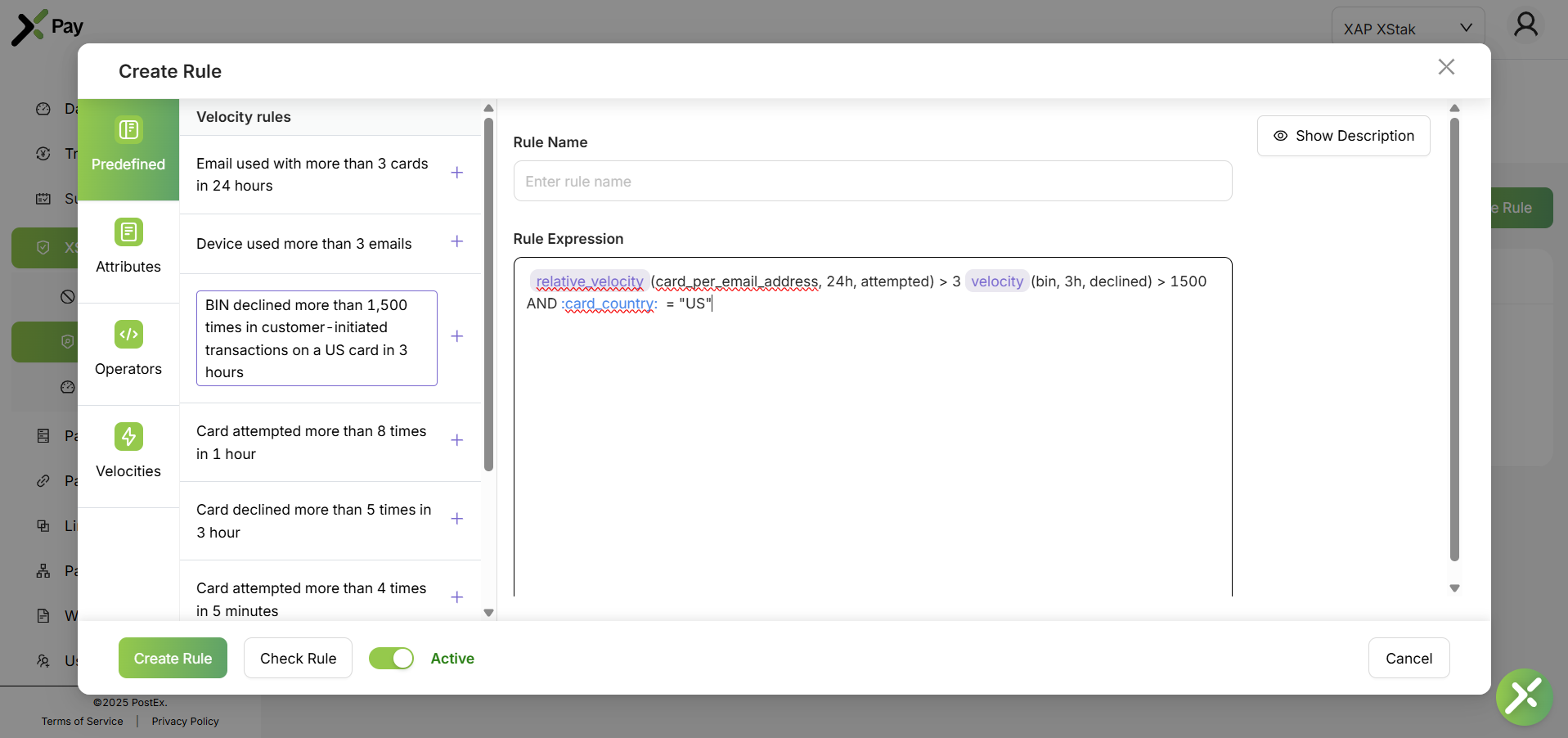Click the user profile icon
The height and width of the screenshot is (738, 1568).
(1525, 25)
